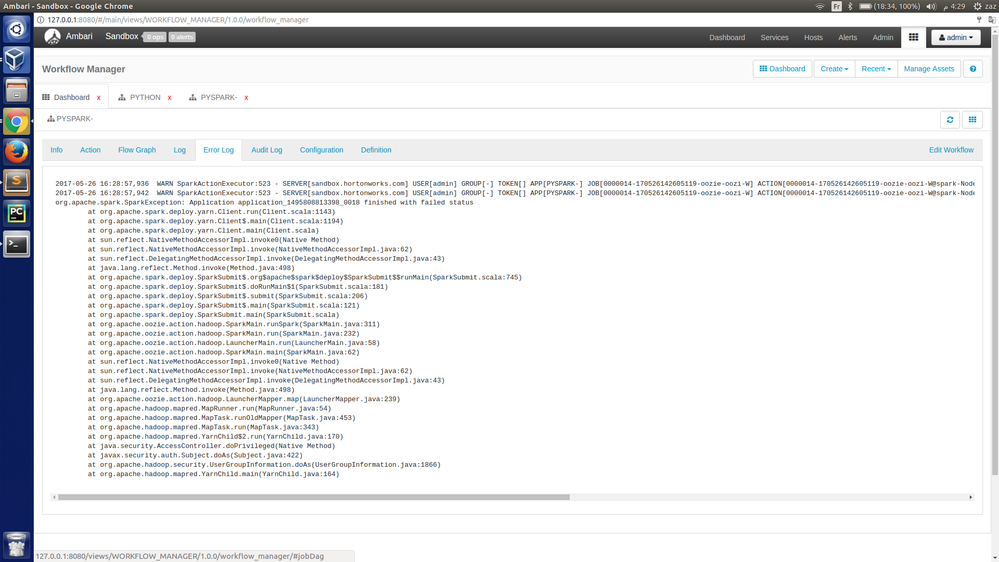This screenshot has width=999, height=562.
Task: Select the Dashboard workflow tab
Action: click(x=71, y=97)
